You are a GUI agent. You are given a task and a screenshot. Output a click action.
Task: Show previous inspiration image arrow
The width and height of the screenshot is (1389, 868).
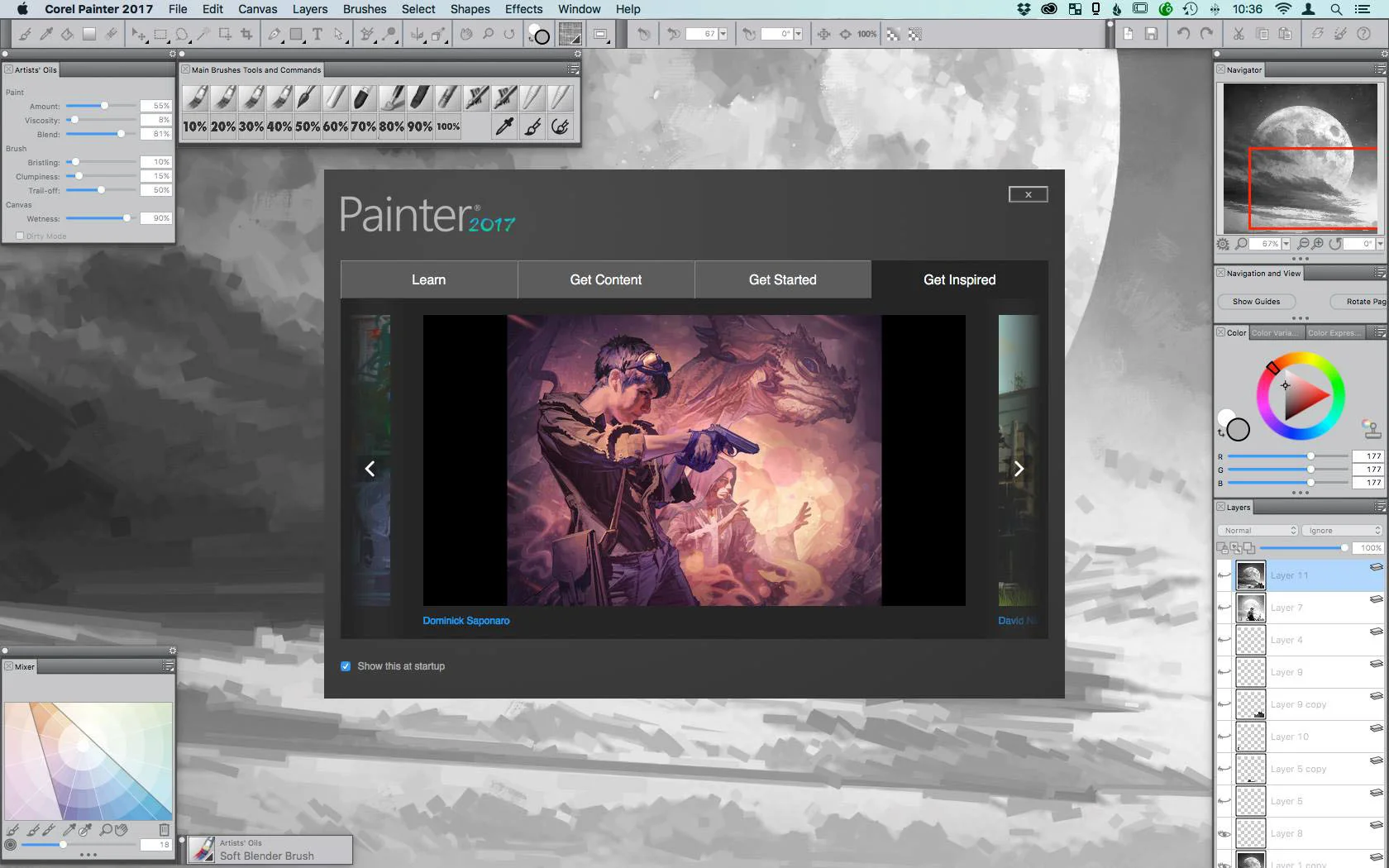(370, 469)
